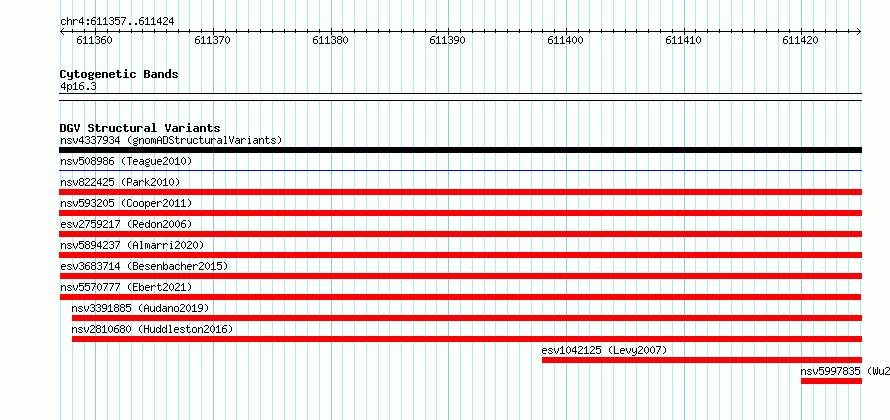Click the Cytogenetic Bands track title
The width and height of the screenshot is (890, 420).
(119, 74)
